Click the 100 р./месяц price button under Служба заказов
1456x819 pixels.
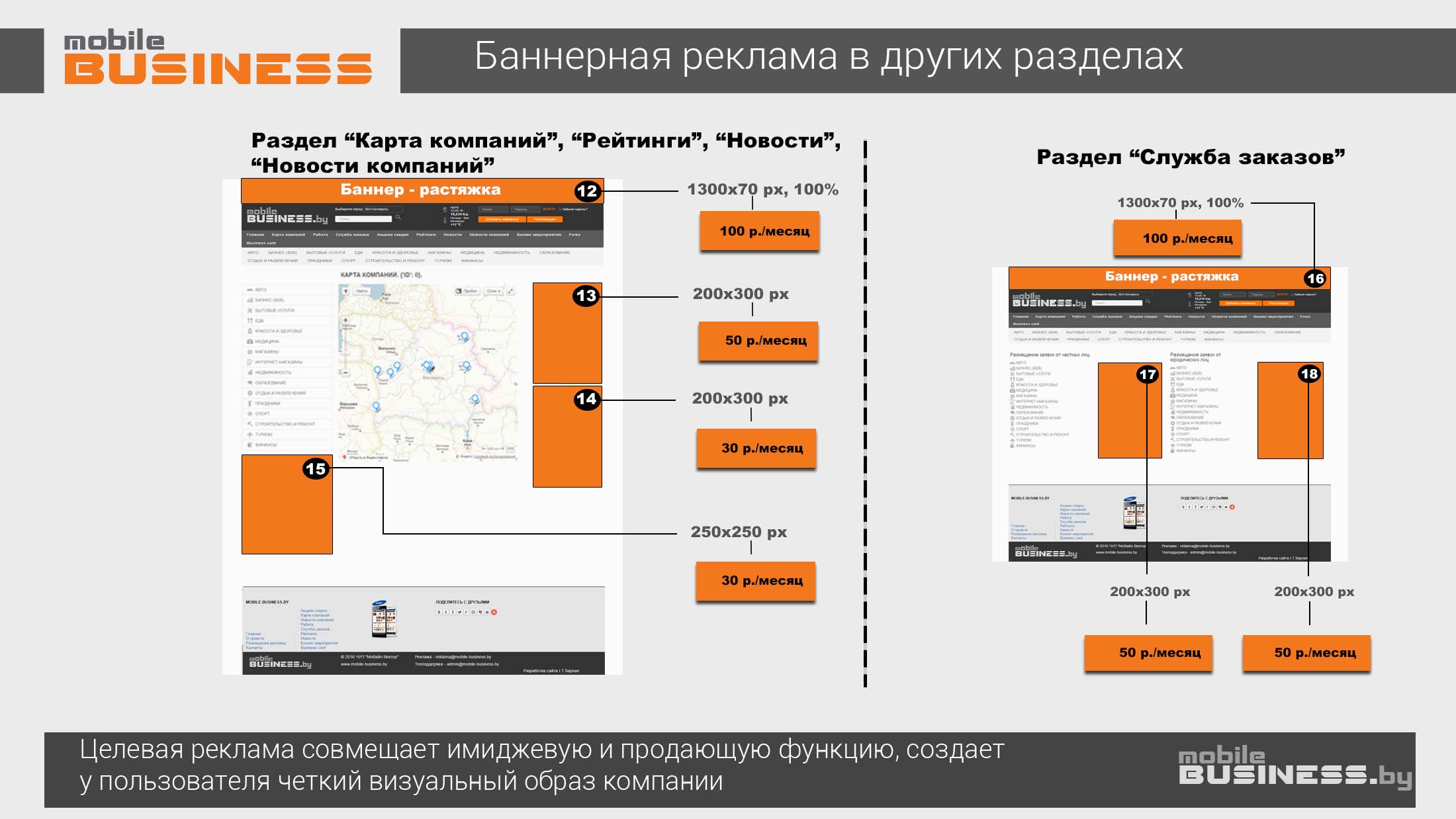[x=1177, y=239]
